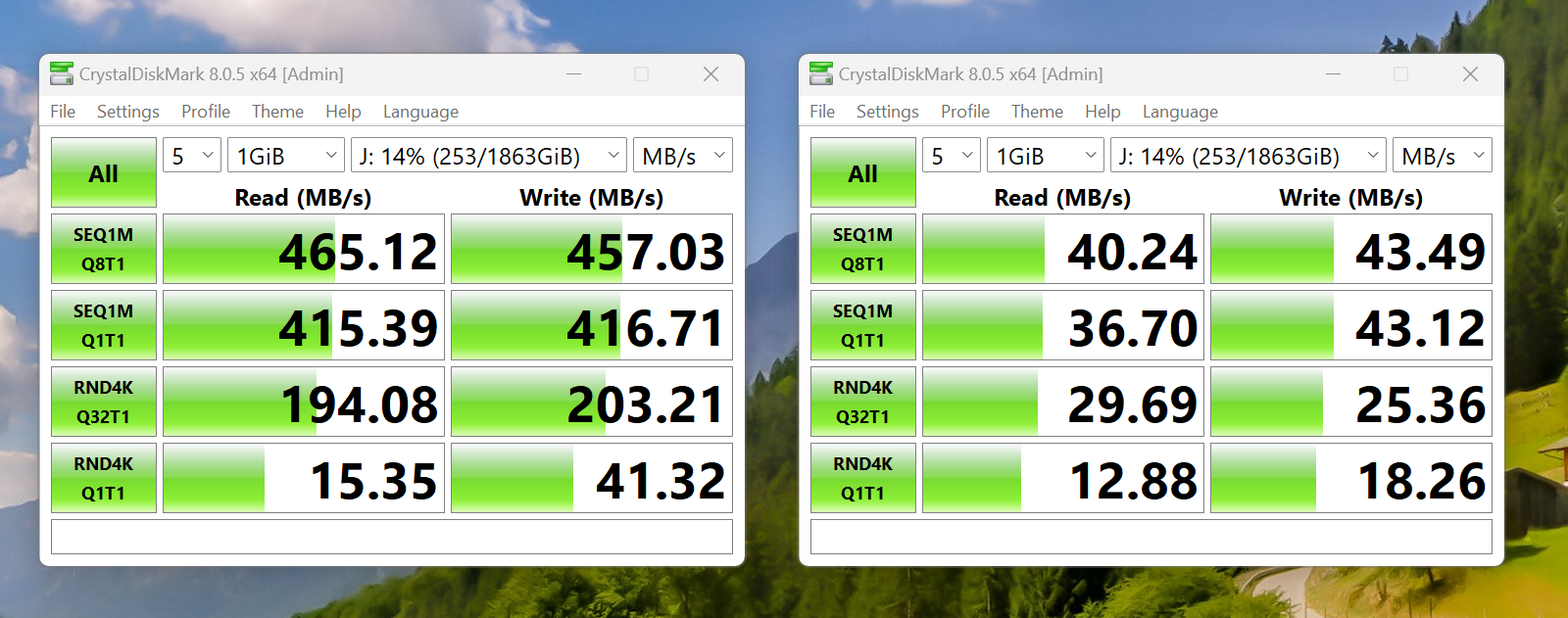This screenshot has width=1568, height=618.
Task: Start RND4K Q32T1 test in right window
Action: click(x=862, y=402)
